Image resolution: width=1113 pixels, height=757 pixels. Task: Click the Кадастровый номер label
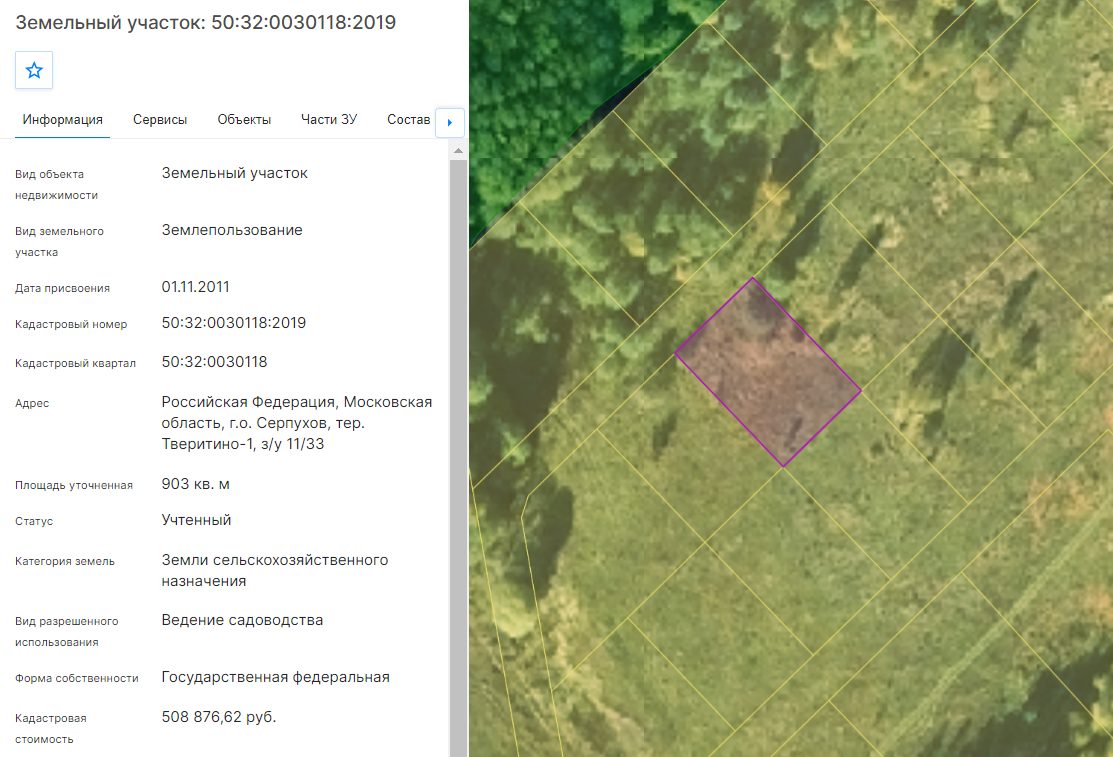click(x=71, y=324)
